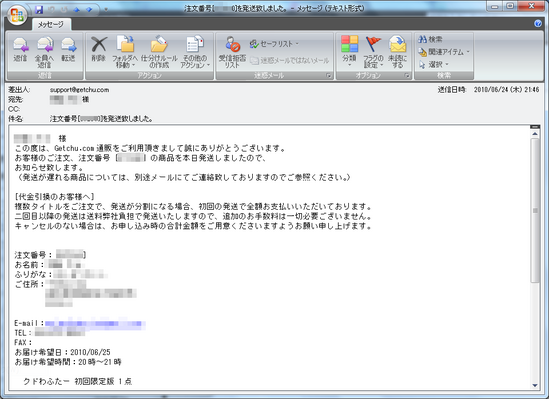Open the 選択 dropdown
549x399 pixels.
pos(433,64)
